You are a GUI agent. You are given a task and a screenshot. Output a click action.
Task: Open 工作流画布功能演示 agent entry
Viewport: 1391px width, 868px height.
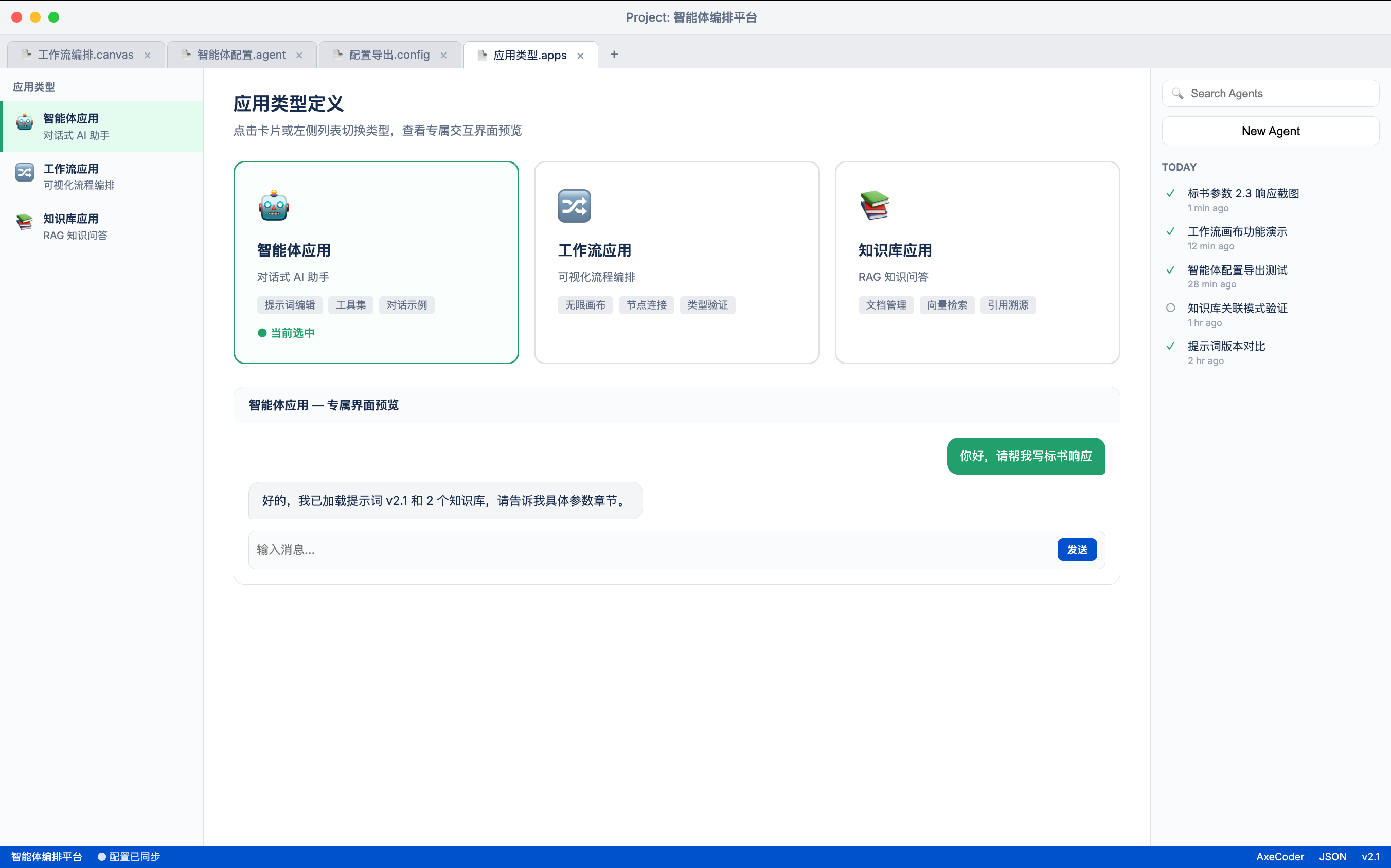[1271, 238]
